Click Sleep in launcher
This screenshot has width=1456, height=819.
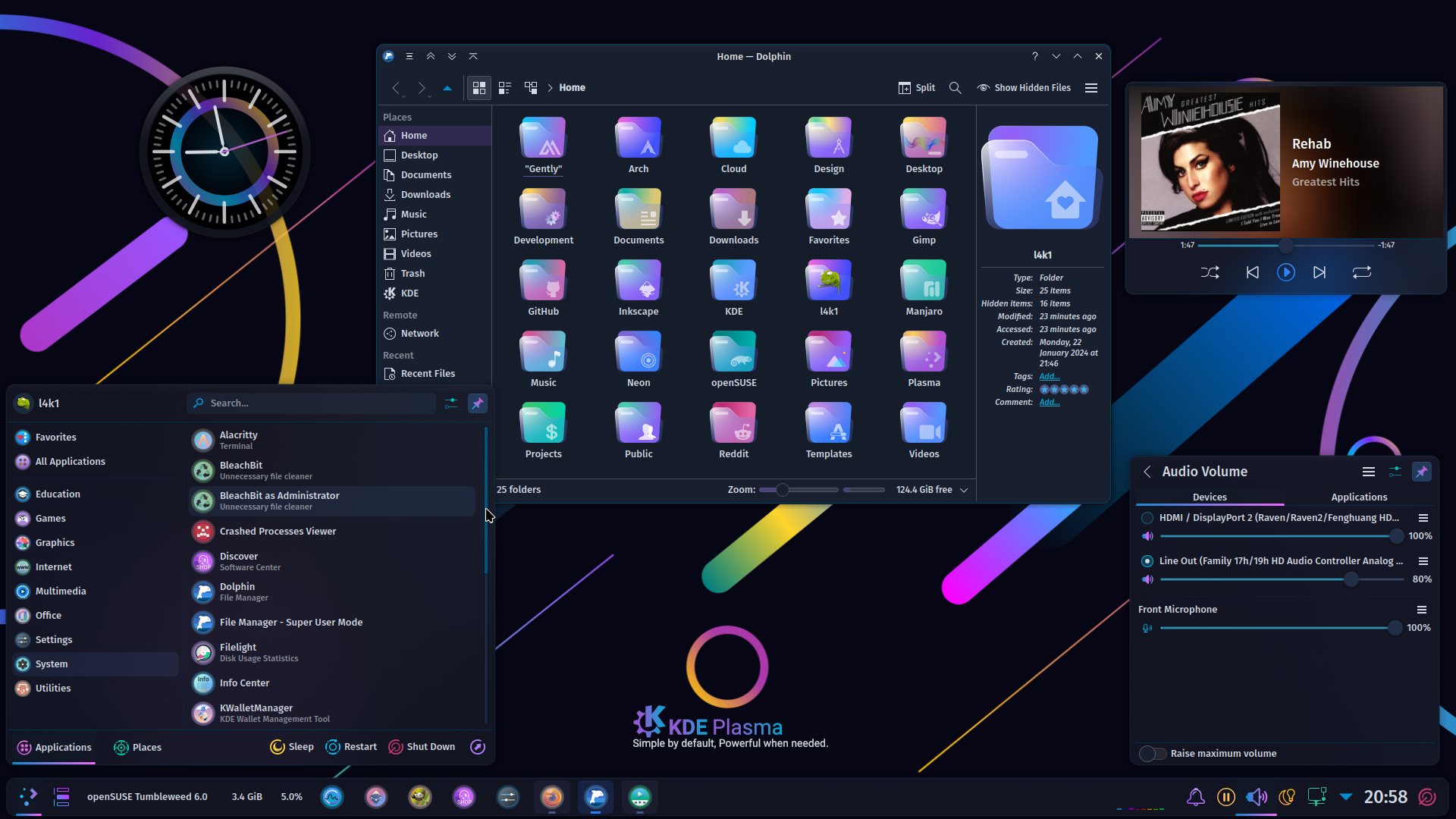(292, 747)
